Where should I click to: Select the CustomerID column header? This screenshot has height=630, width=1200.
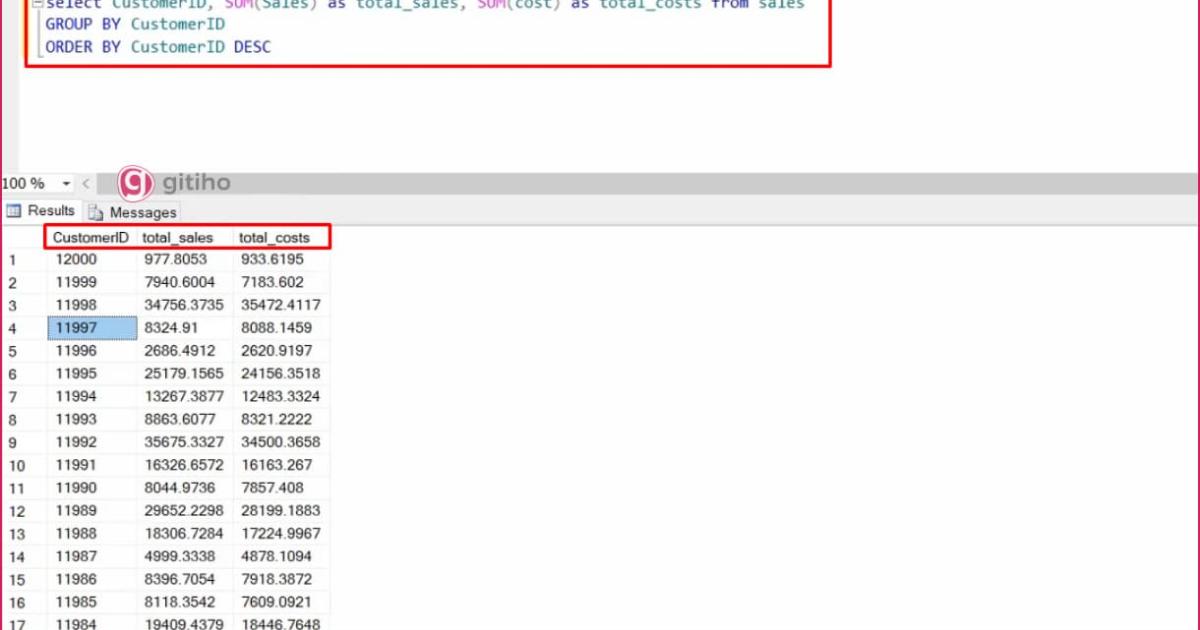(91, 238)
